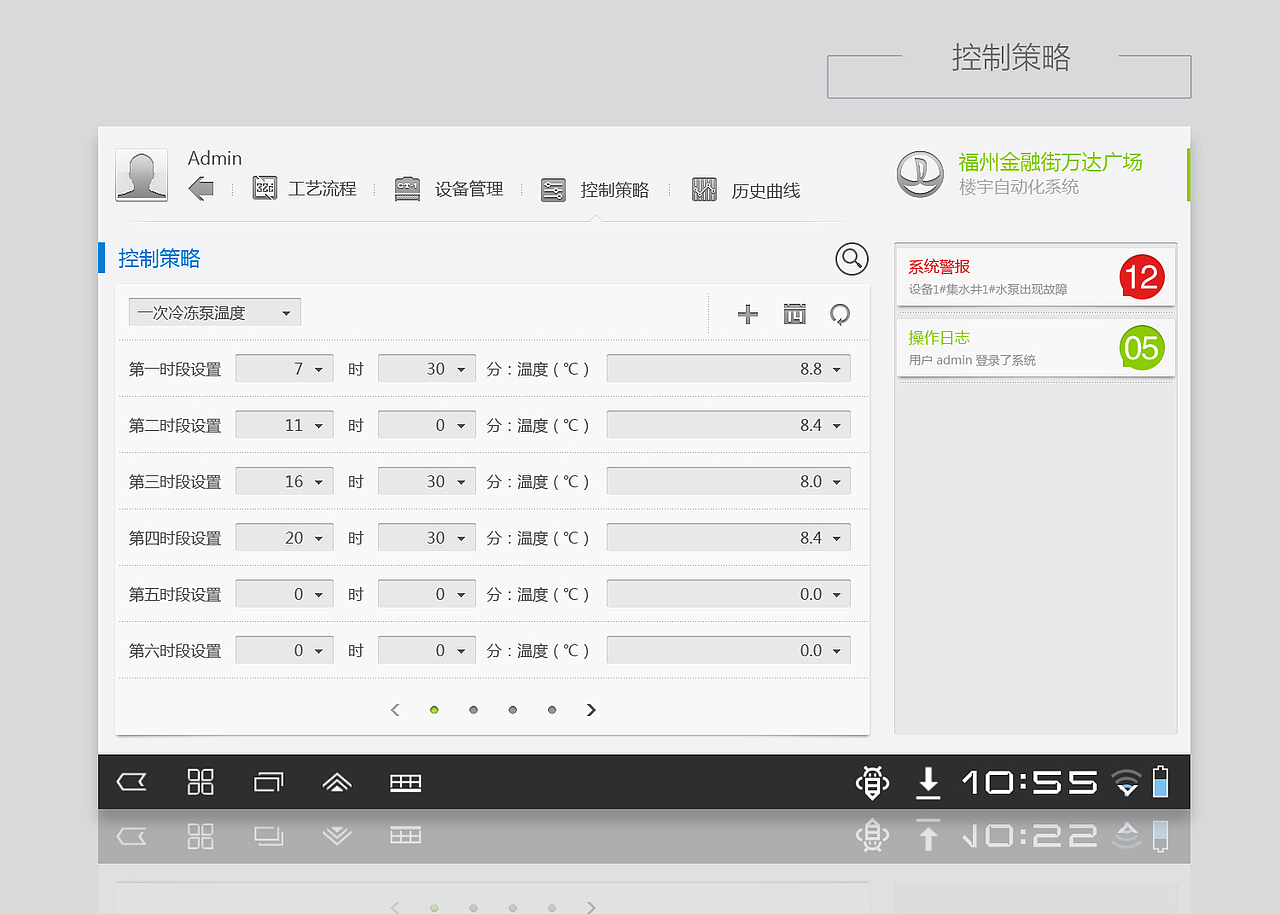This screenshot has height=914, width=1280.
Task: Click the Wanda Plaza logo icon
Action: point(920,174)
